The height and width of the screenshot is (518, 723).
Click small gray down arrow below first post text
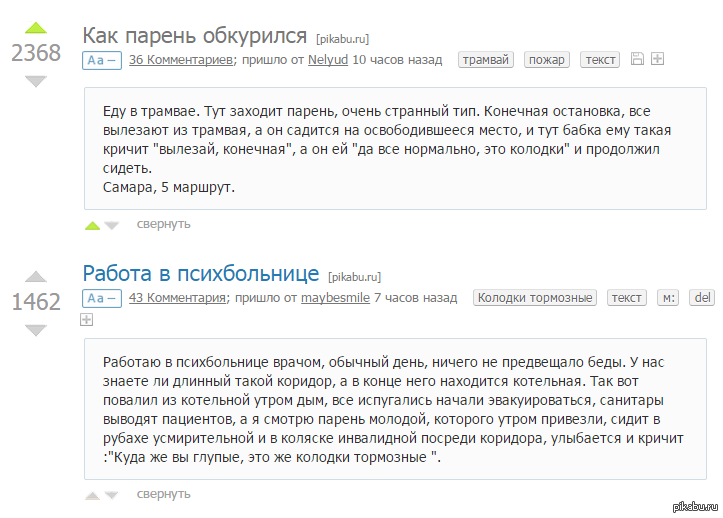point(111,225)
